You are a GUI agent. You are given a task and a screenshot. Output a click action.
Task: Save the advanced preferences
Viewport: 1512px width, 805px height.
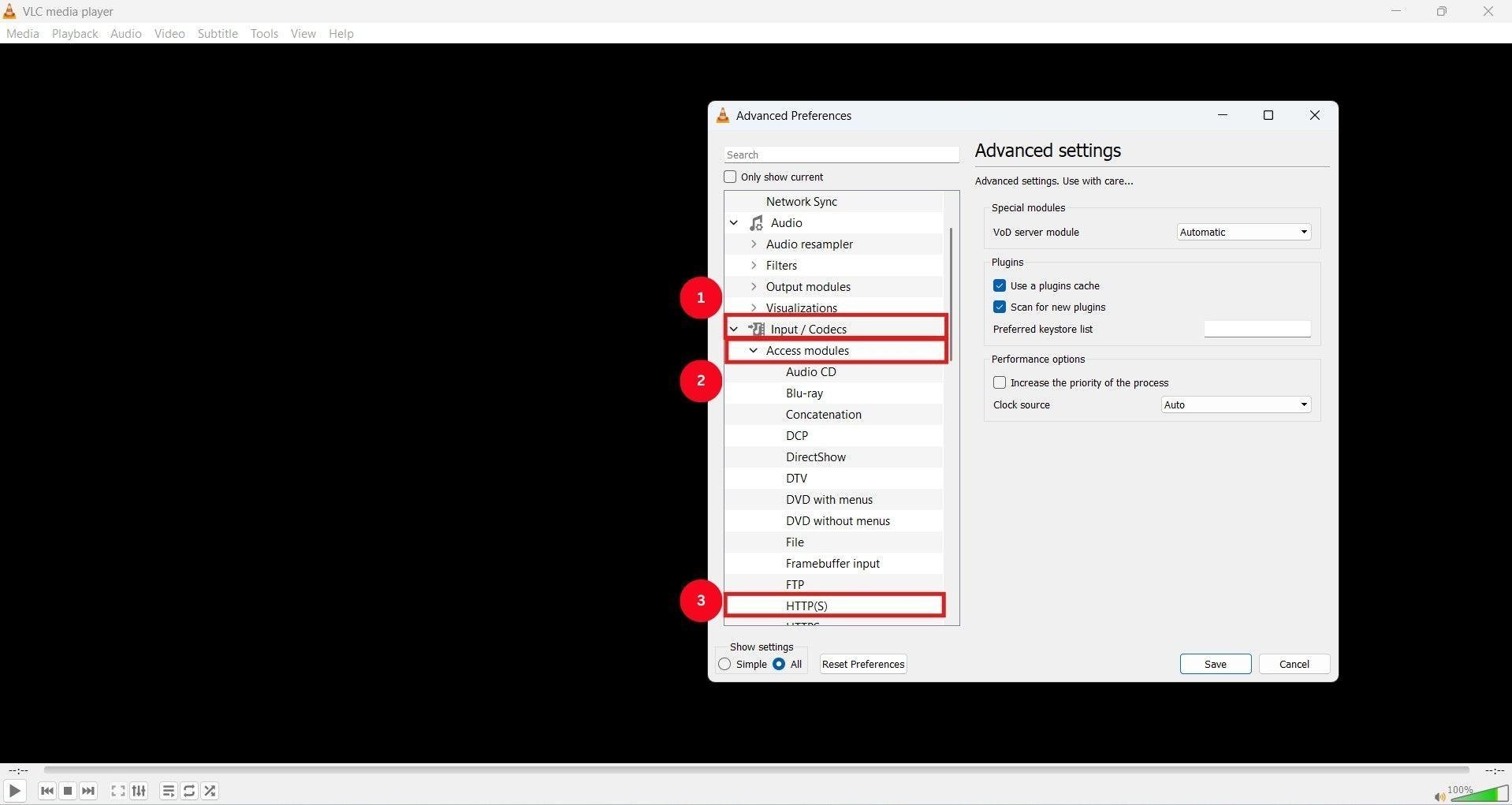point(1215,664)
